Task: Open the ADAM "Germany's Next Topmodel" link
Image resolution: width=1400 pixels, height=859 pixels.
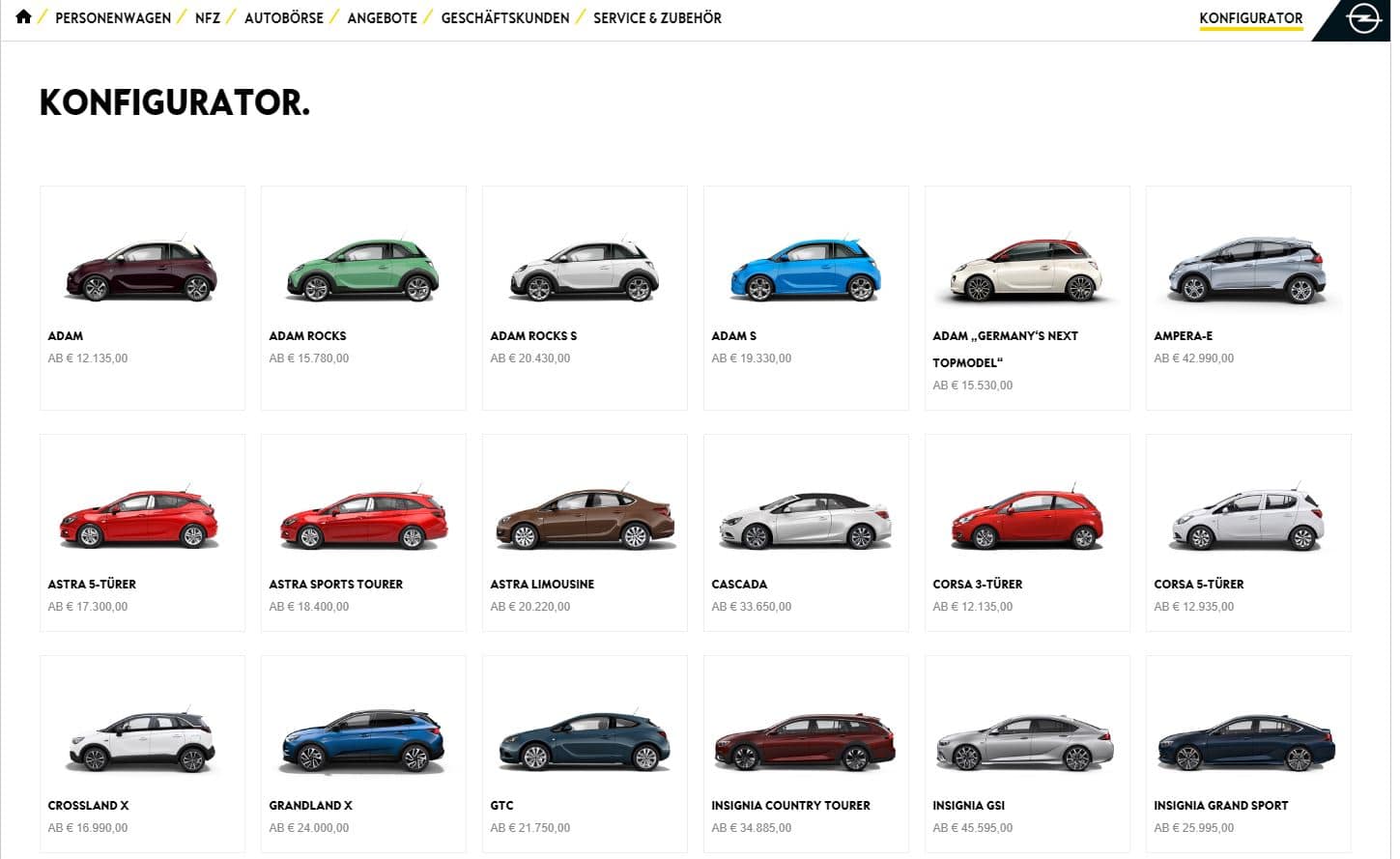Action: pos(1005,349)
